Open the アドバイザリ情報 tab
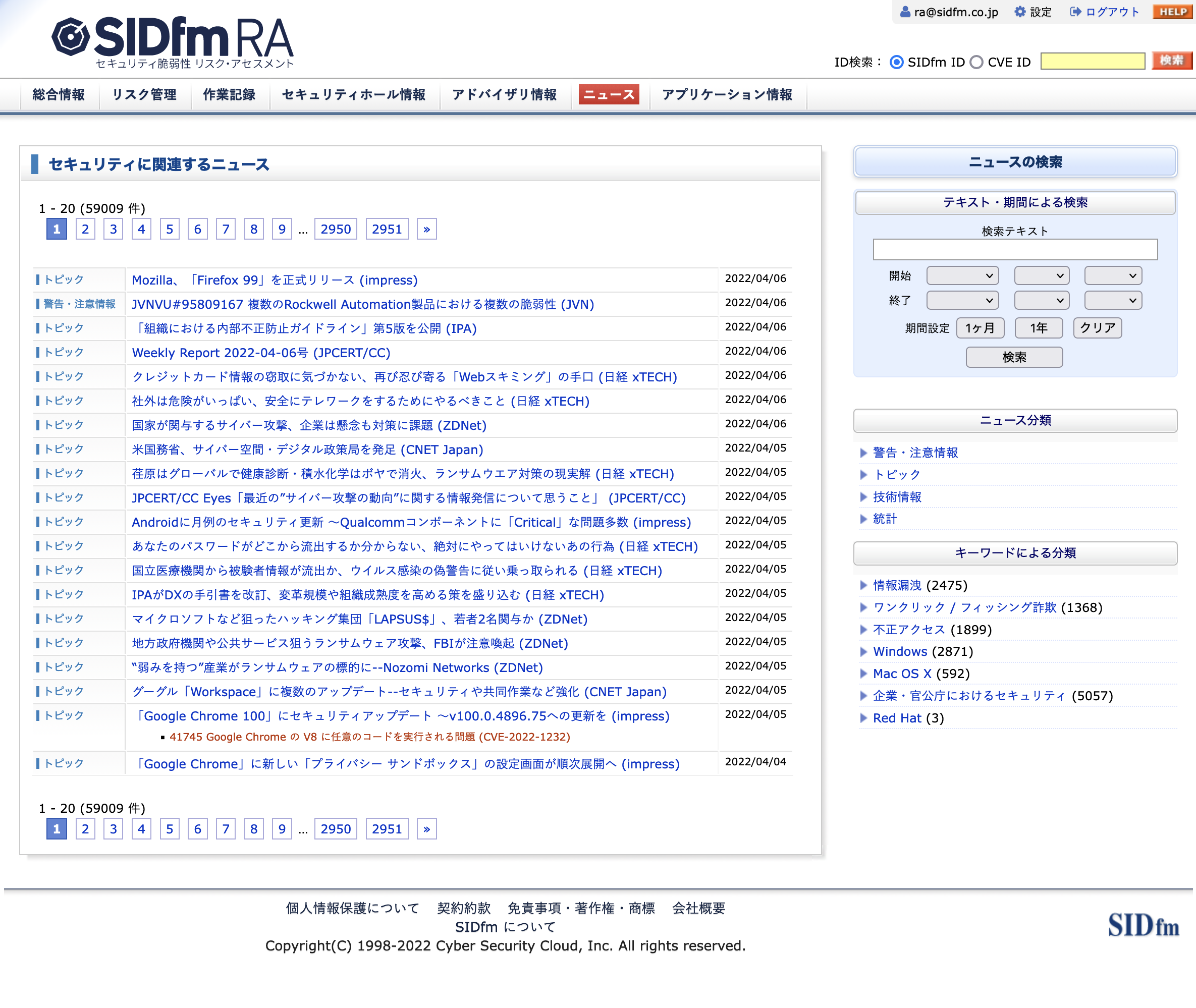This screenshot has width=1196, height=1008. click(505, 95)
